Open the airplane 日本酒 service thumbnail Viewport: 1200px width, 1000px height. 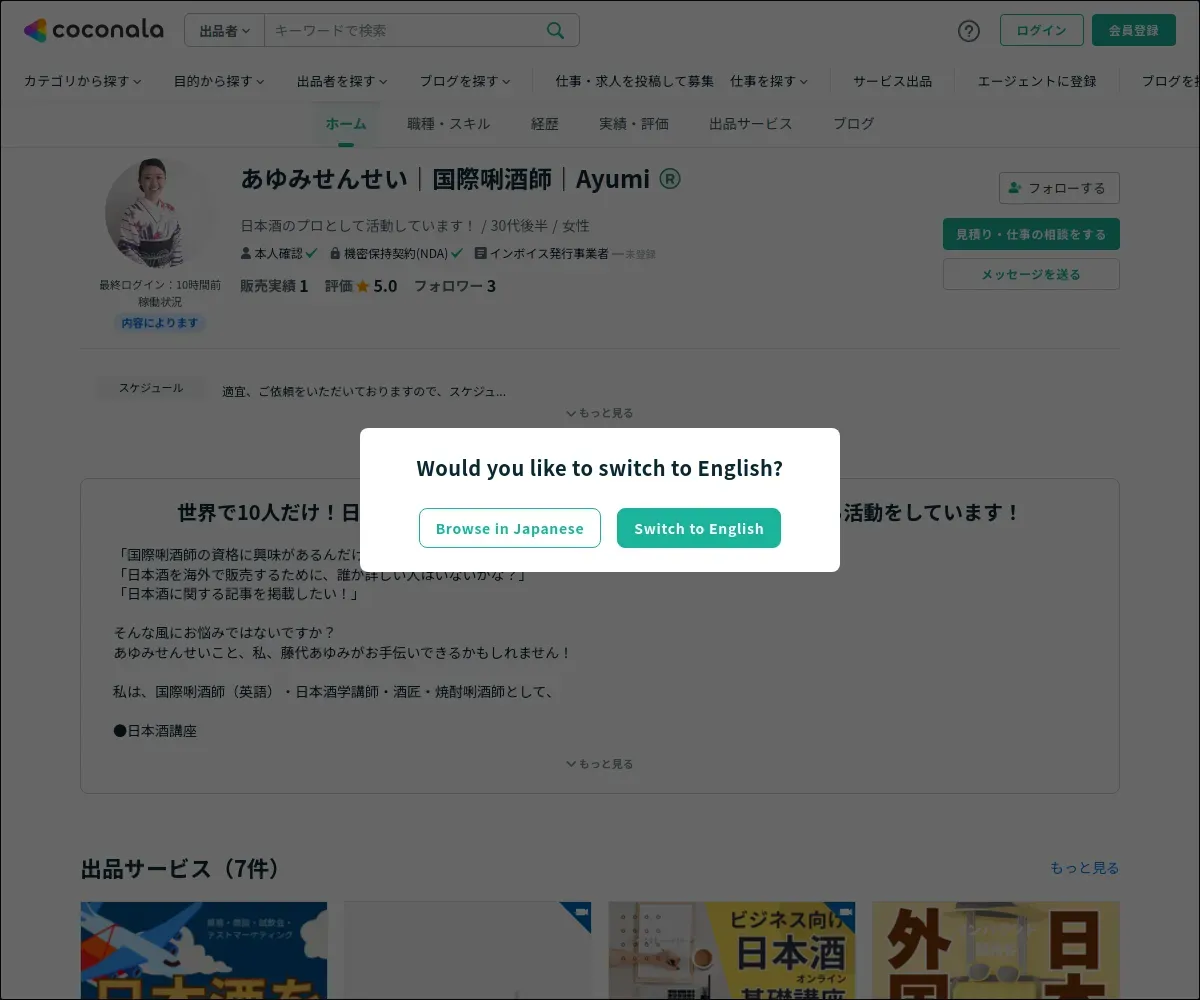pyautogui.click(x=204, y=951)
